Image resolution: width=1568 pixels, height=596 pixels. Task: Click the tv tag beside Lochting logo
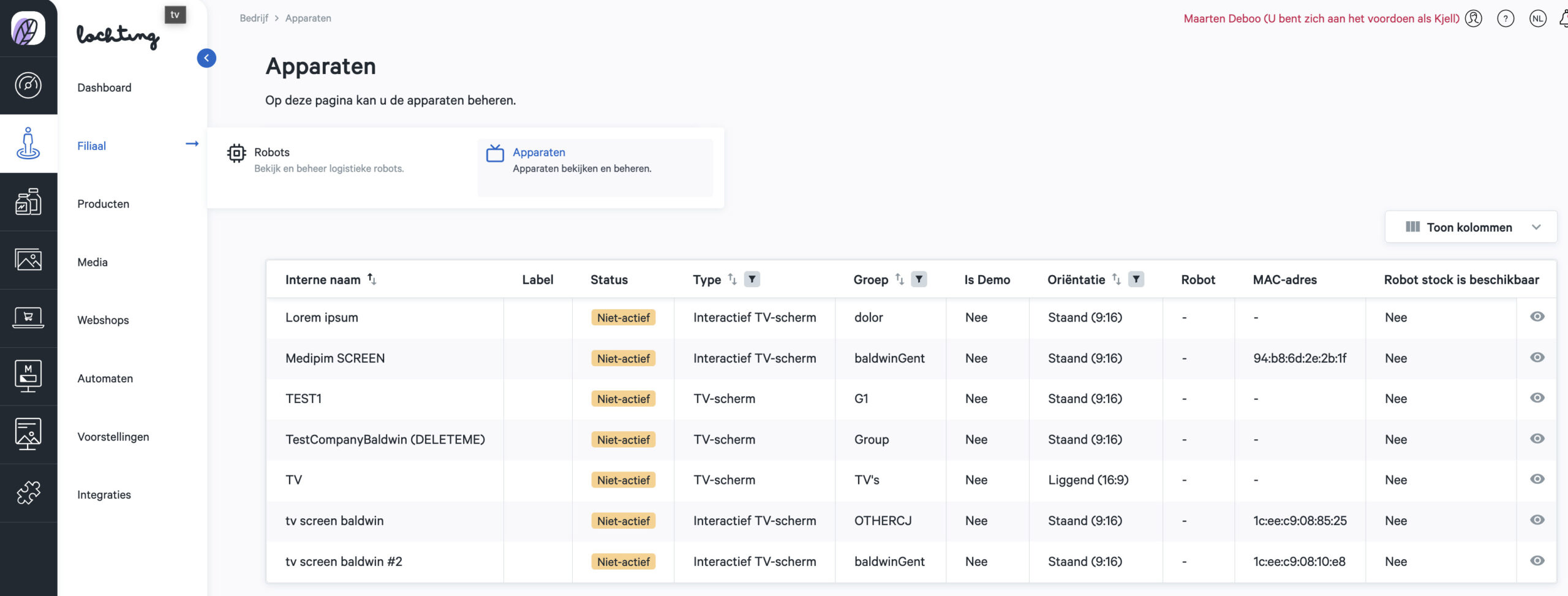click(x=175, y=15)
